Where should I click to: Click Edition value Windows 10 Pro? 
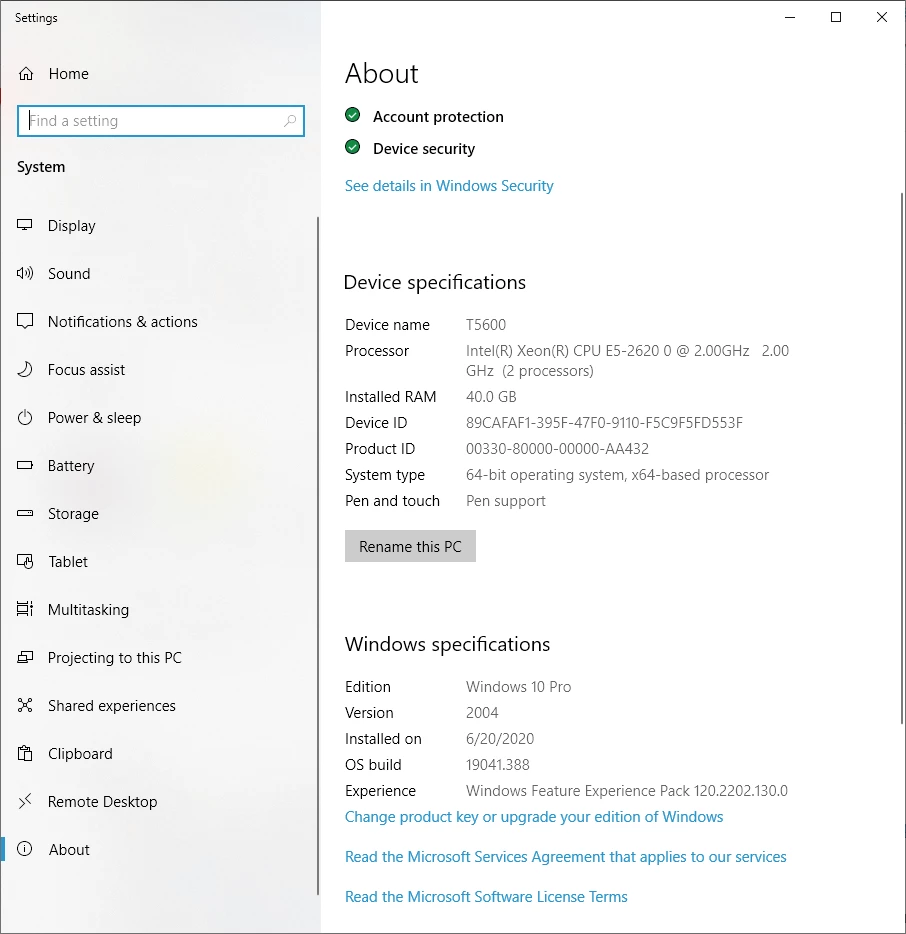click(x=518, y=687)
